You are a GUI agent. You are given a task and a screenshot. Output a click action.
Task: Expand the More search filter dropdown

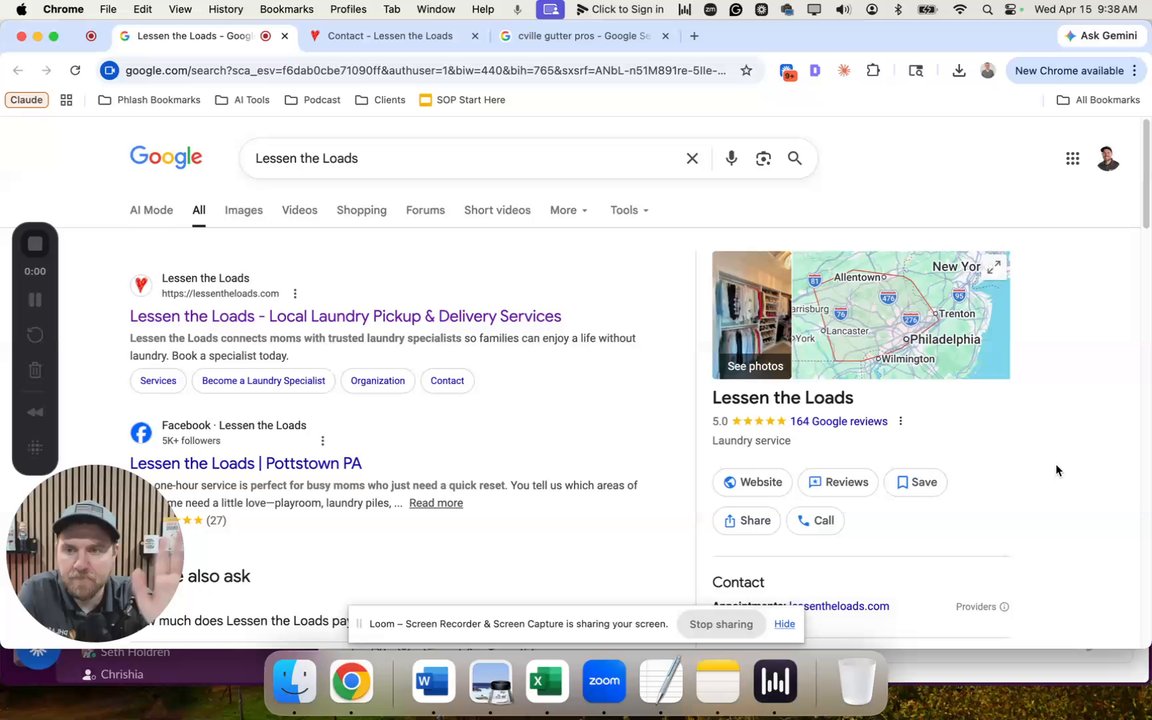coord(569,210)
